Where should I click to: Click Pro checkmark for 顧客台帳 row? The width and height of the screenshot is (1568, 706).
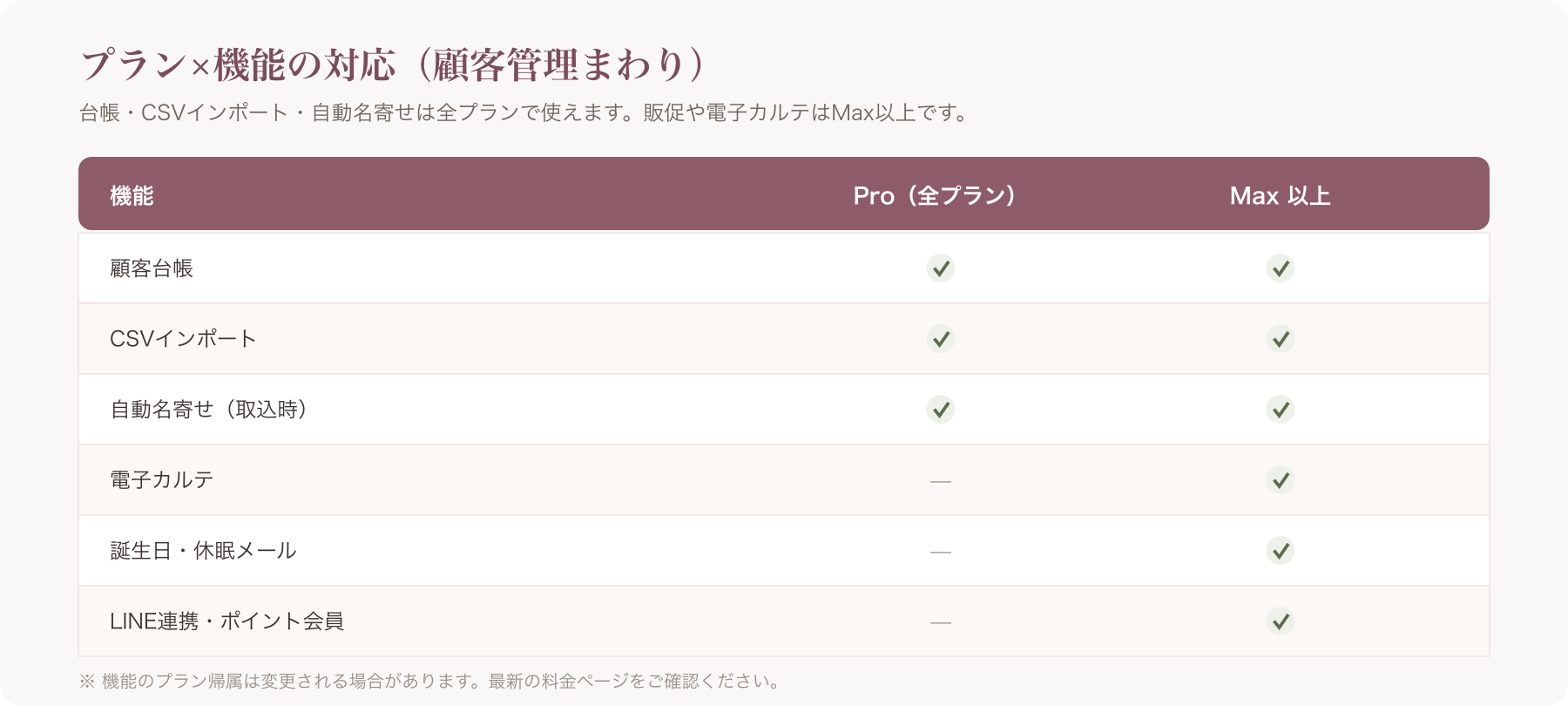(941, 268)
